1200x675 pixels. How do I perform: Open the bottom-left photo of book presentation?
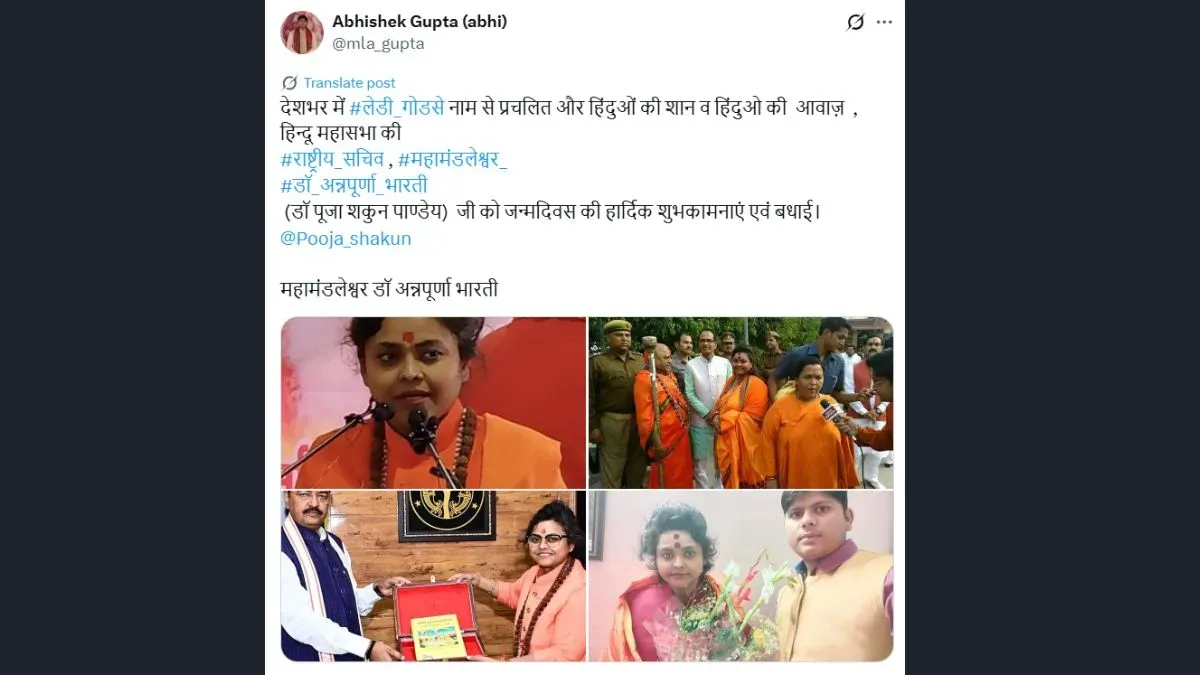click(433, 576)
